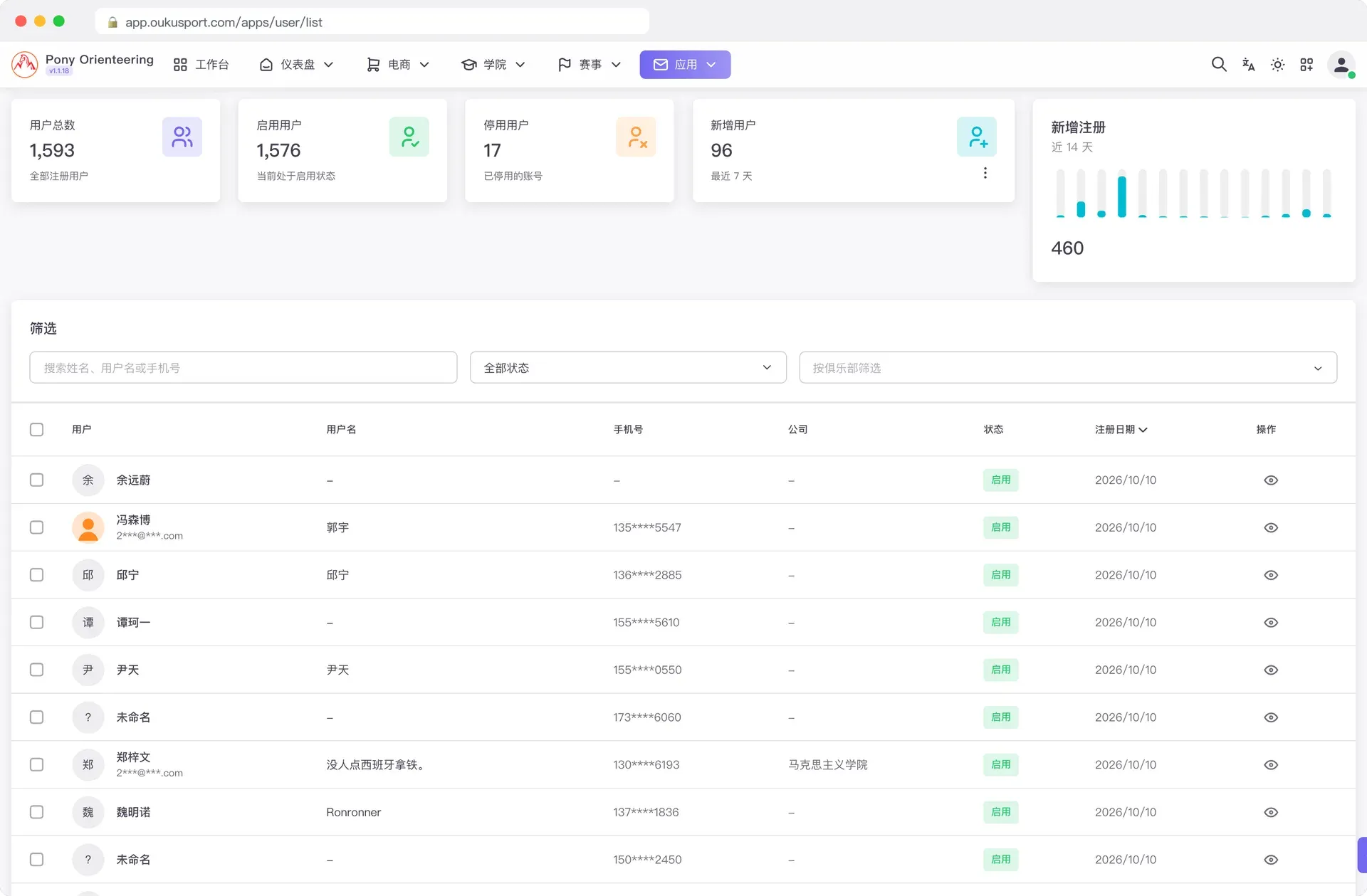The width and height of the screenshot is (1367, 896).
Task: Click the 启用 status badge for 尹天
Action: tap(1000, 670)
